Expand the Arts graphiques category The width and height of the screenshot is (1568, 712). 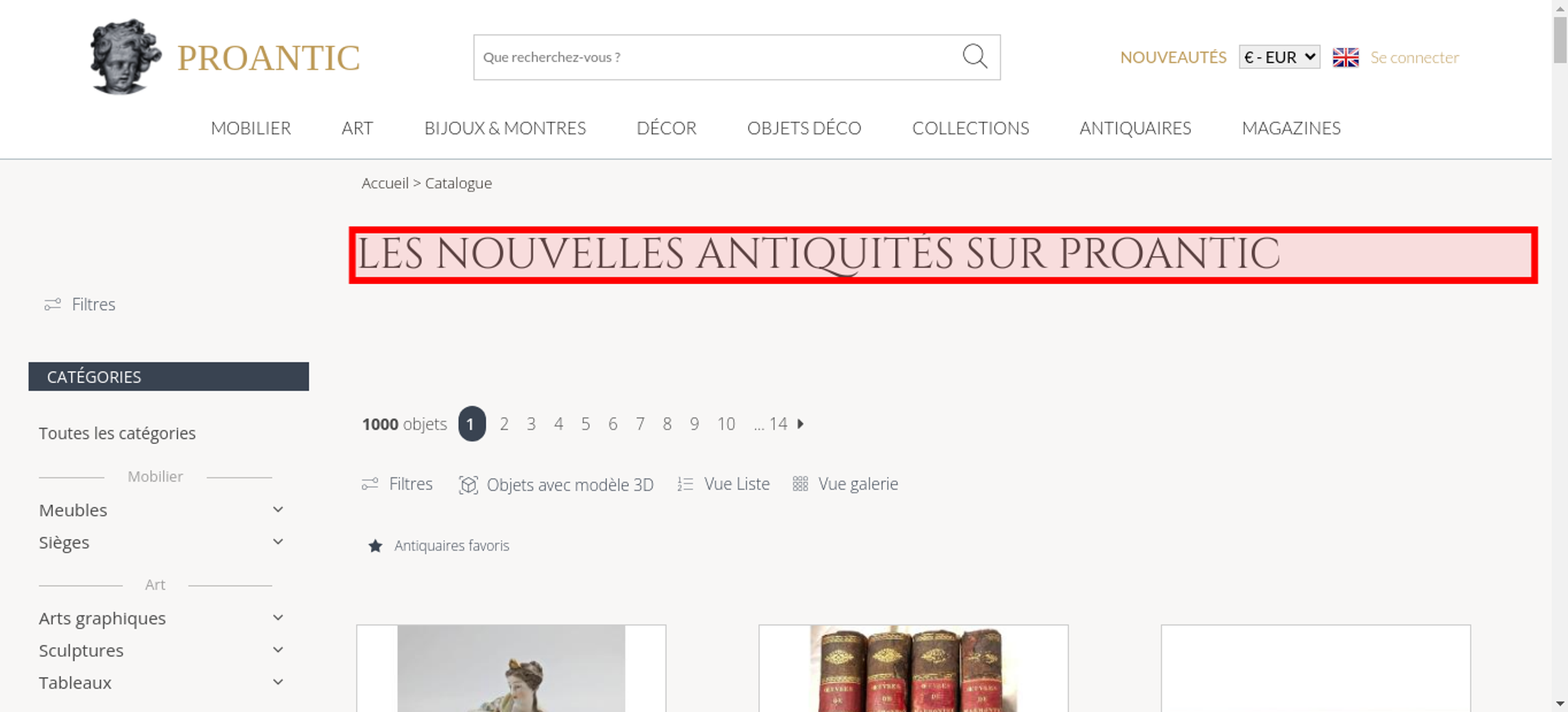278,618
